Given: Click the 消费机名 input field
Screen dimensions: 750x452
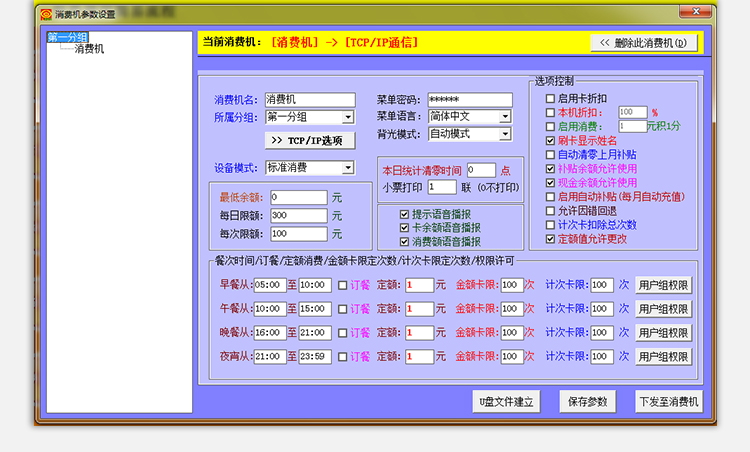Looking at the screenshot, I should (x=310, y=100).
